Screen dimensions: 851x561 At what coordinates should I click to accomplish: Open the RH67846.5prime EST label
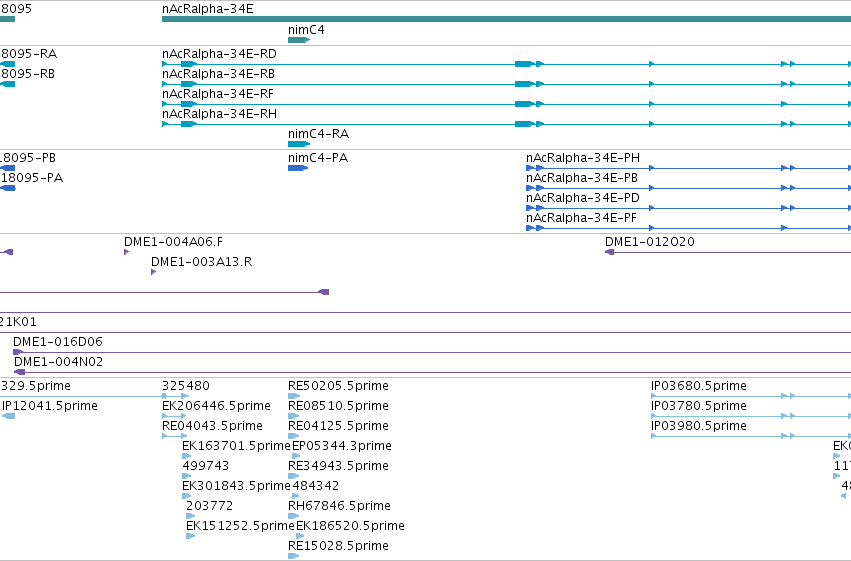point(339,506)
